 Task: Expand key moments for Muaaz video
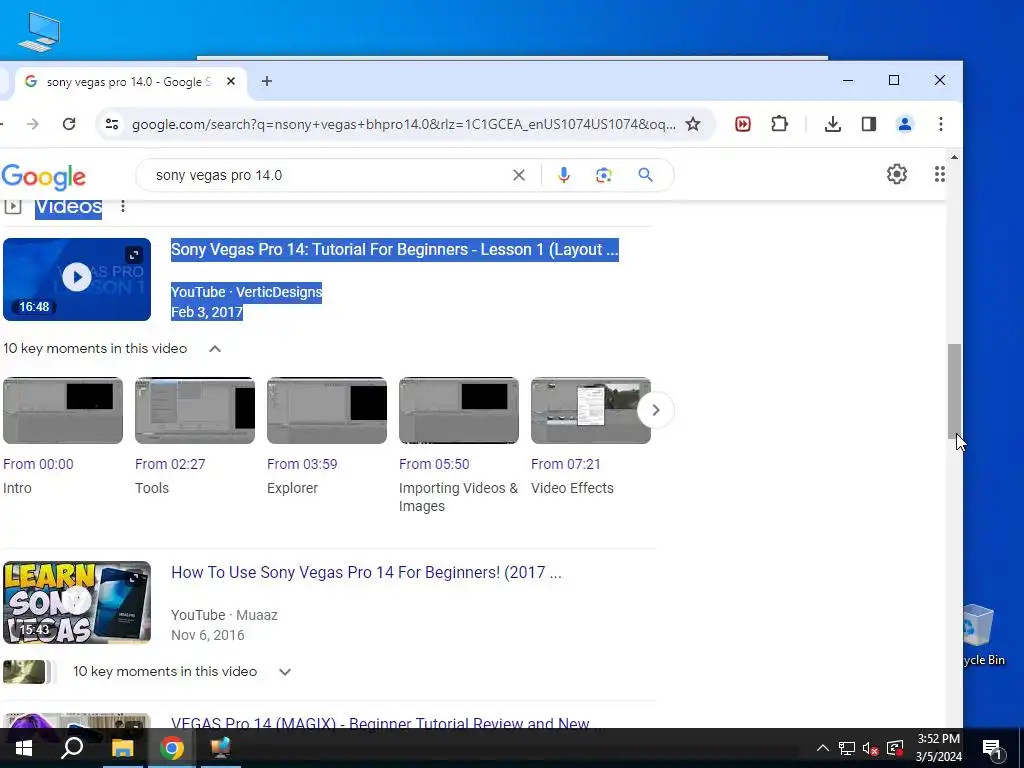pos(285,672)
